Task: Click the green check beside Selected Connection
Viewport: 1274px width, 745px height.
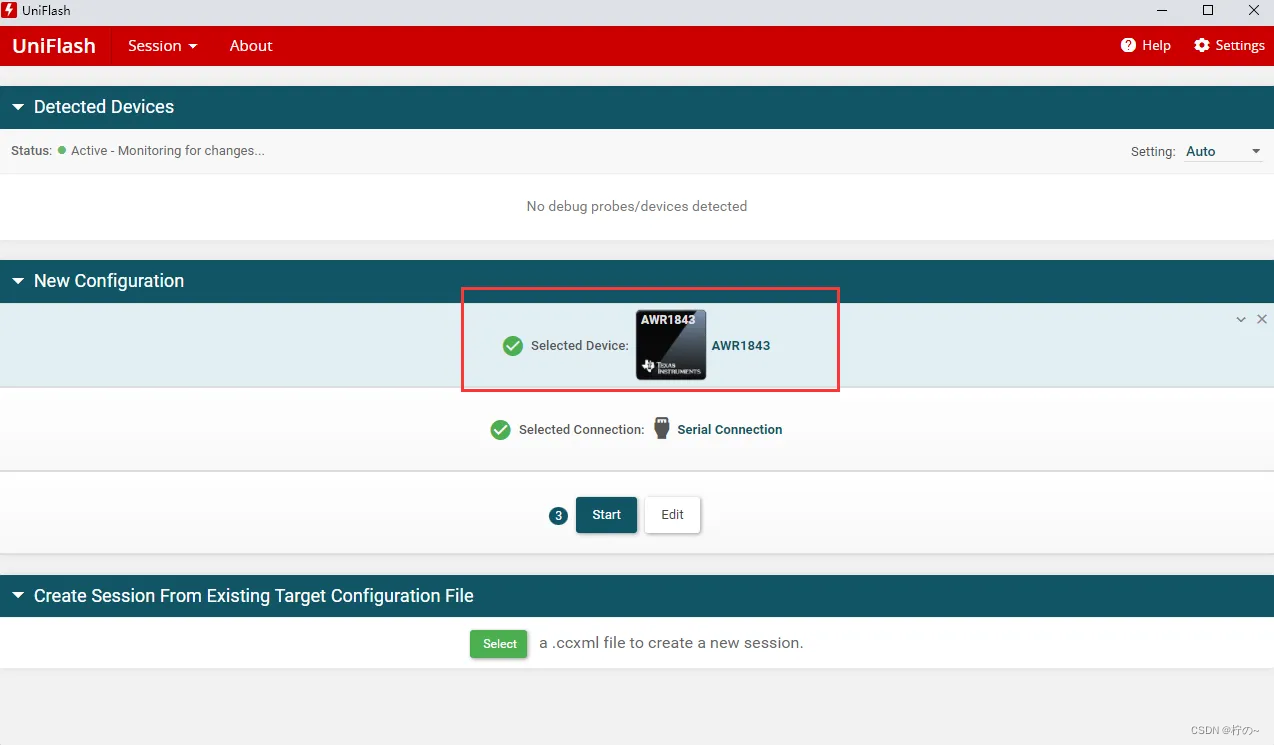Action: pos(501,430)
